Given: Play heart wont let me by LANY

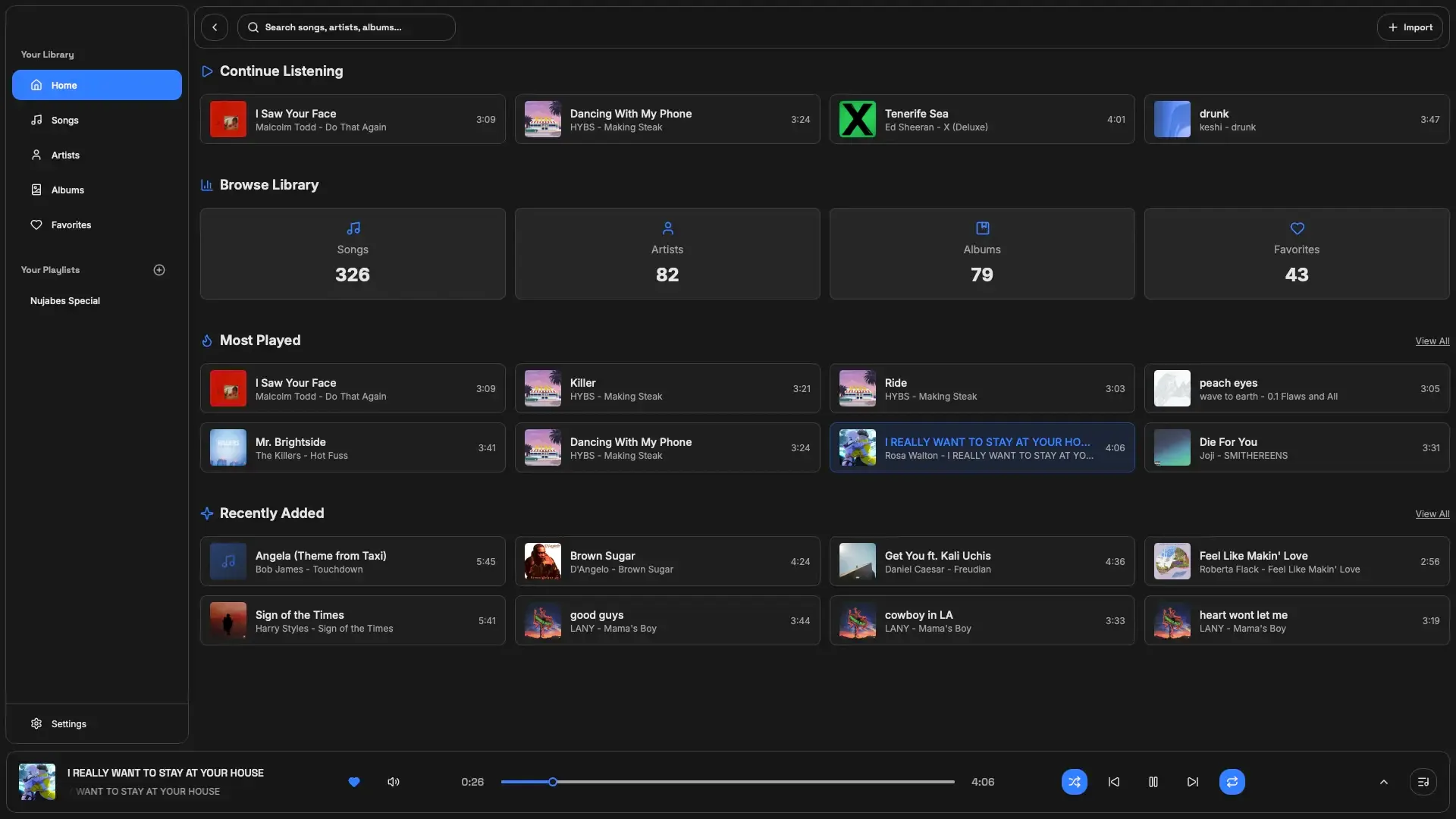Looking at the screenshot, I should [1297, 620].
